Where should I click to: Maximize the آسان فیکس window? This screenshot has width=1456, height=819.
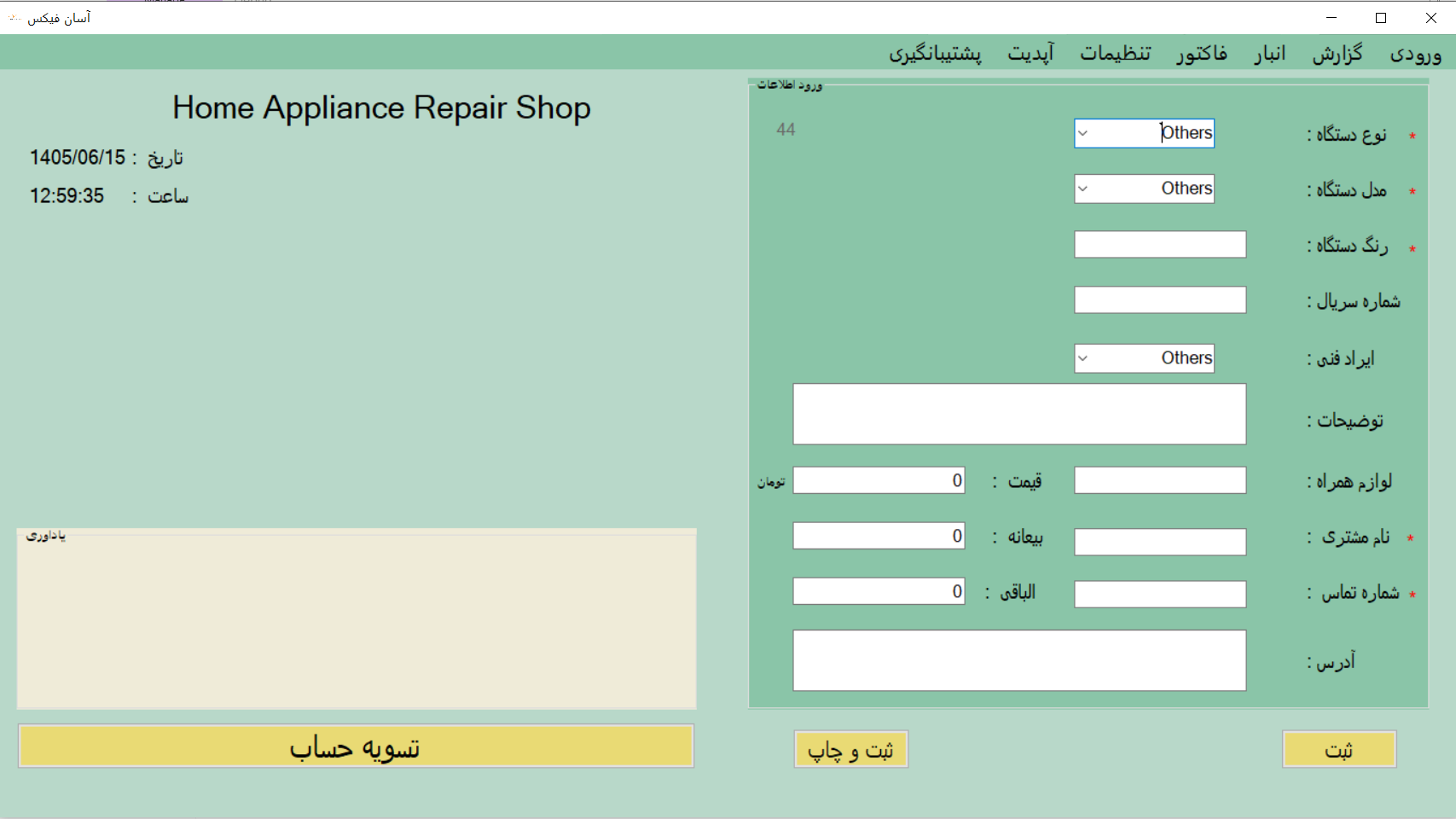pos(1381,17)
